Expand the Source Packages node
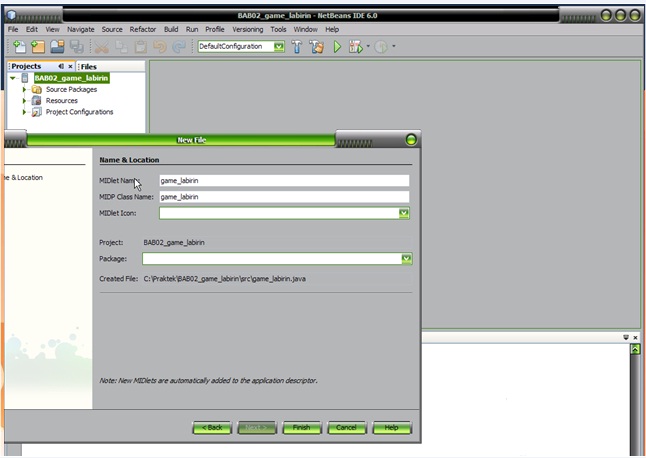 pos(24,89)
